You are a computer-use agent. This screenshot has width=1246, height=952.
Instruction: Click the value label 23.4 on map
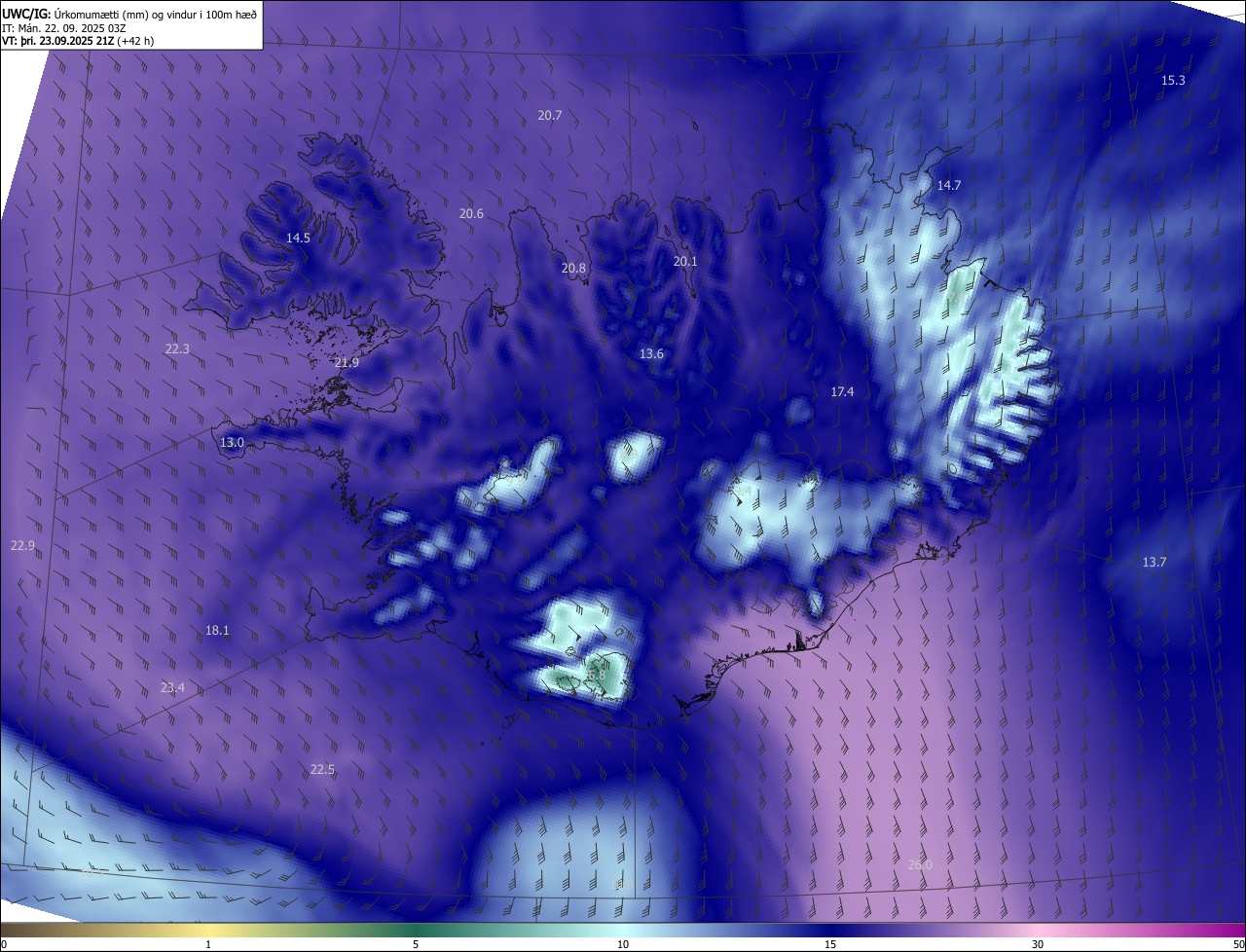click(172, 687)
